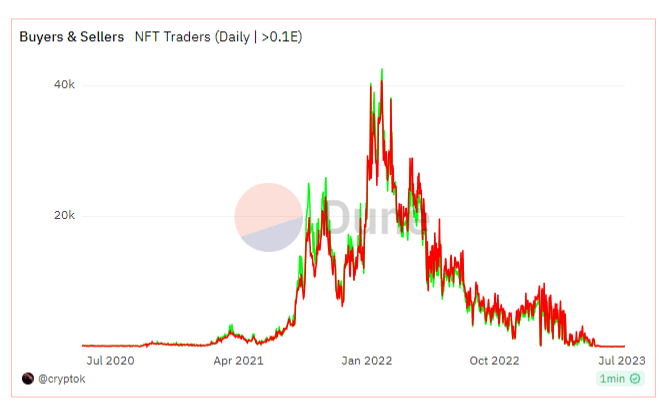The width and height of the screenshot is (668, 410).
Task: Click the Oct 2022 x-axis label
Action: [x=494, y=361]
